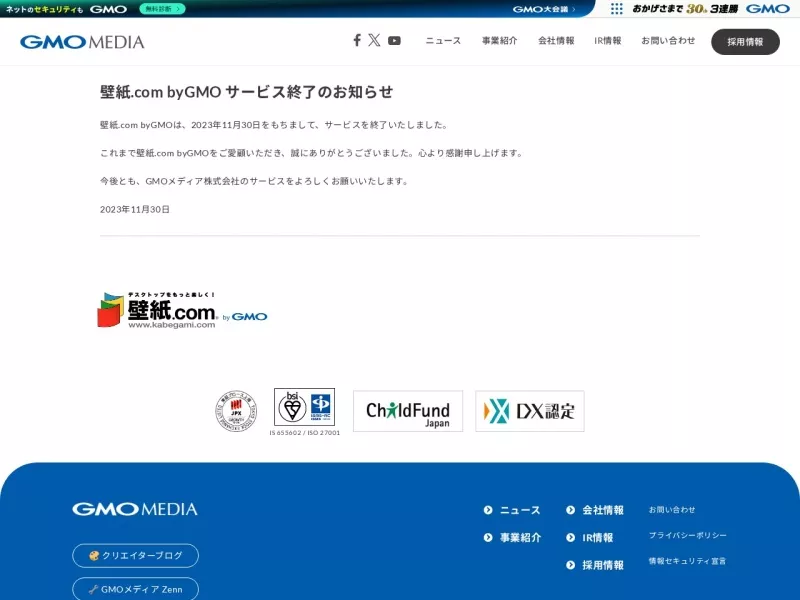This screenshot has height=600, width=800.
Task: Open footer 採用情報 link
Action: [603, 565]
